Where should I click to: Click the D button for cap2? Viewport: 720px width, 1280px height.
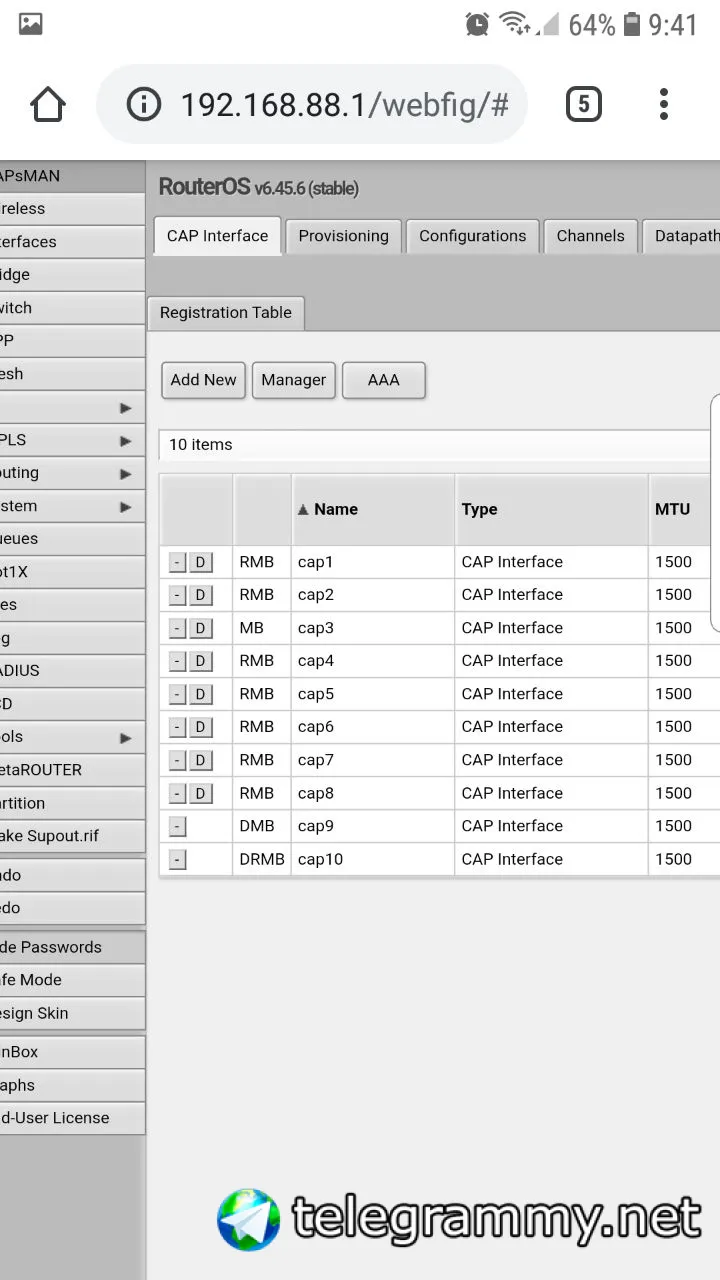click(200, 596)
